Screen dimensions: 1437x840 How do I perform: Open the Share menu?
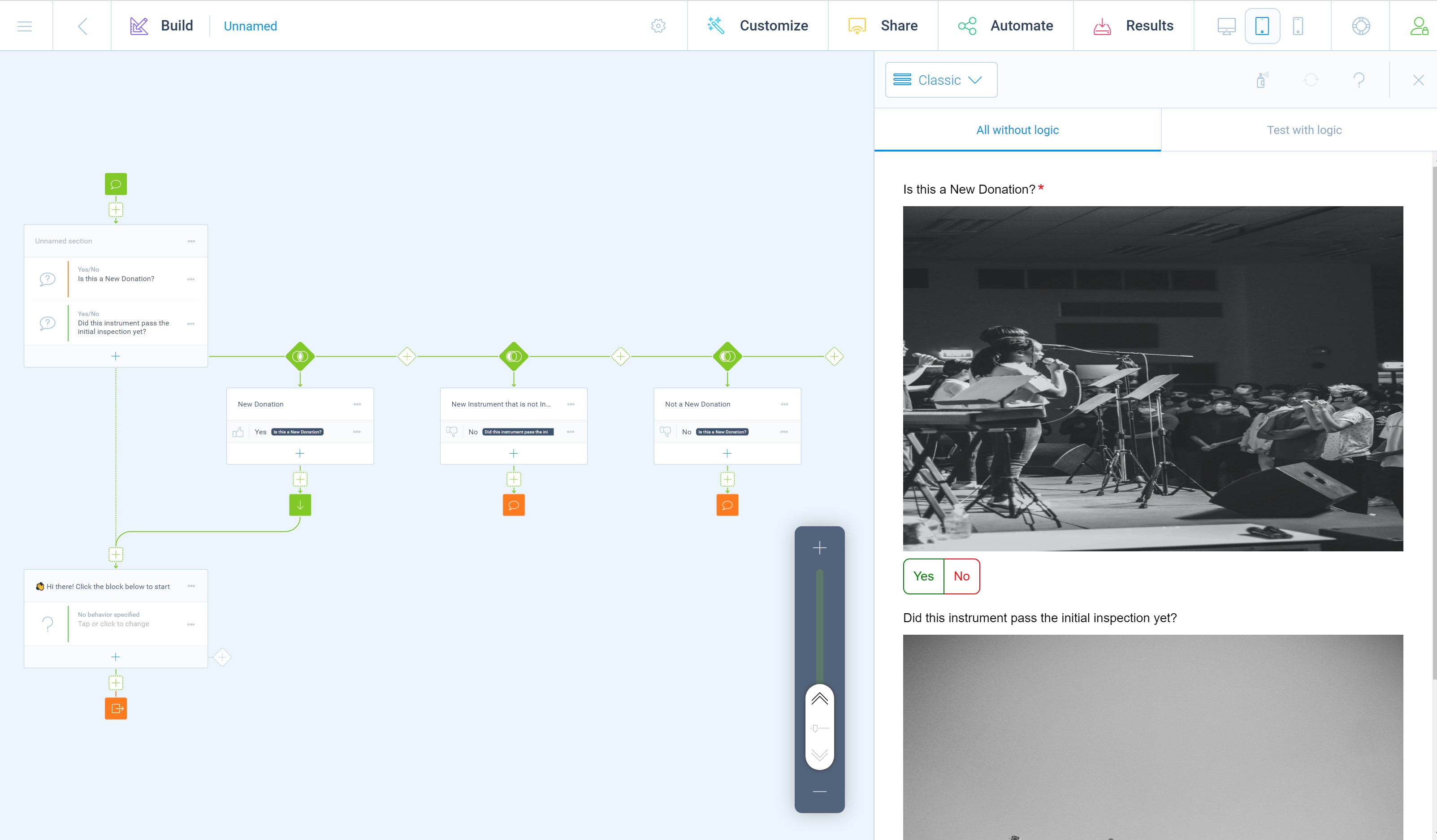coord(883,26)
